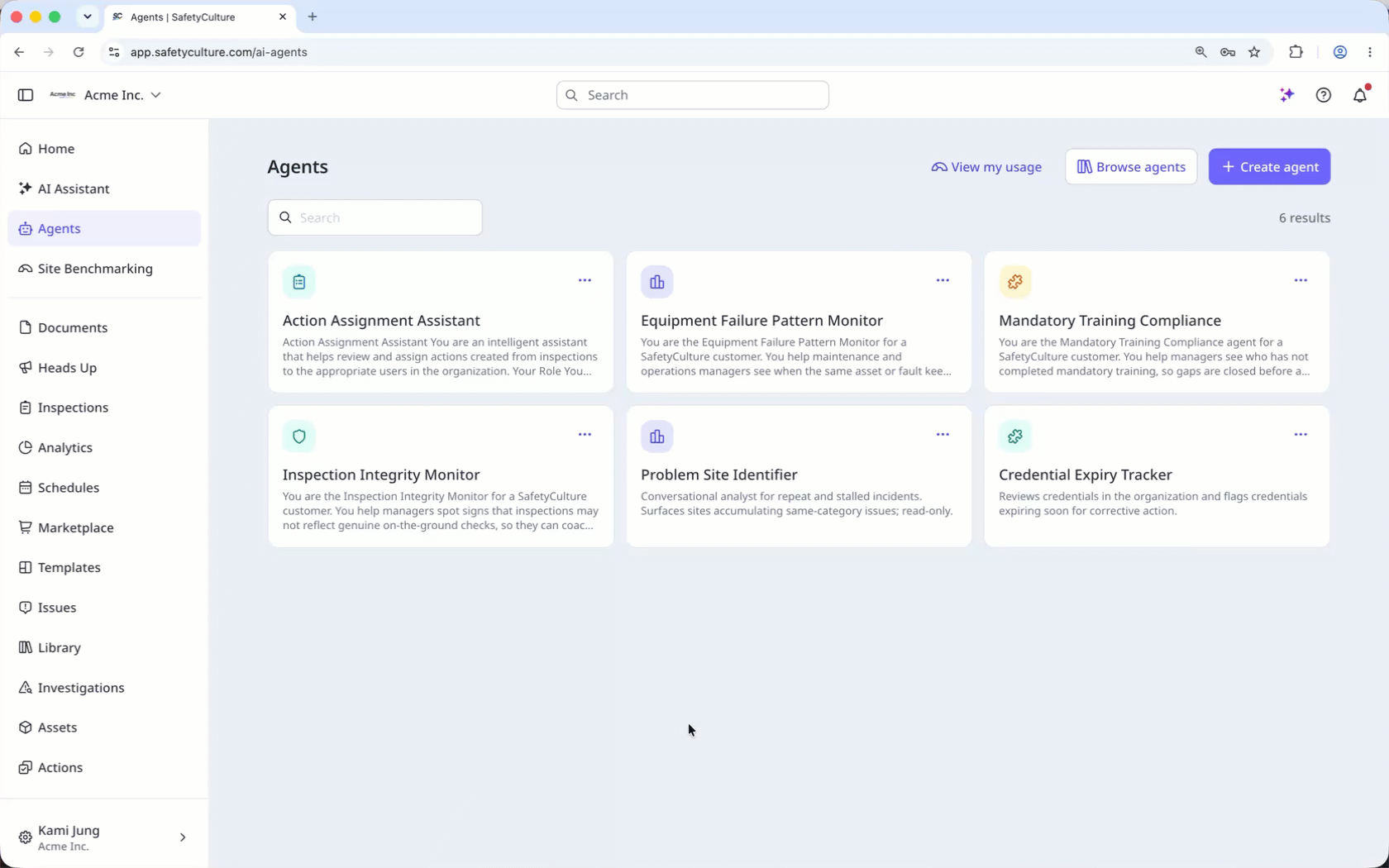Screen dimensions: 1389x868
Task: Open the notifications bell
Action: click(x=1360, y=95)
